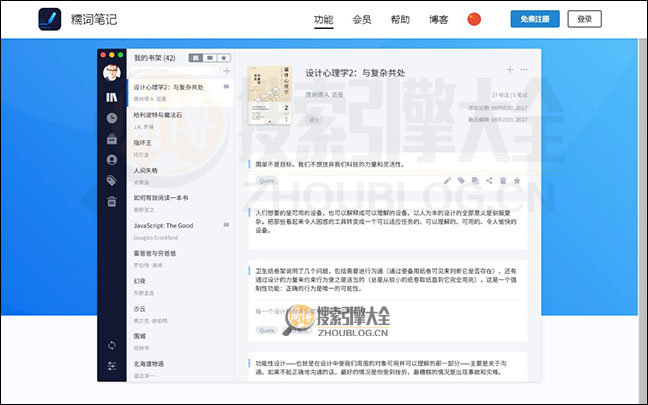Click the 糯词笔记 app logo icon

pos(50,19)
